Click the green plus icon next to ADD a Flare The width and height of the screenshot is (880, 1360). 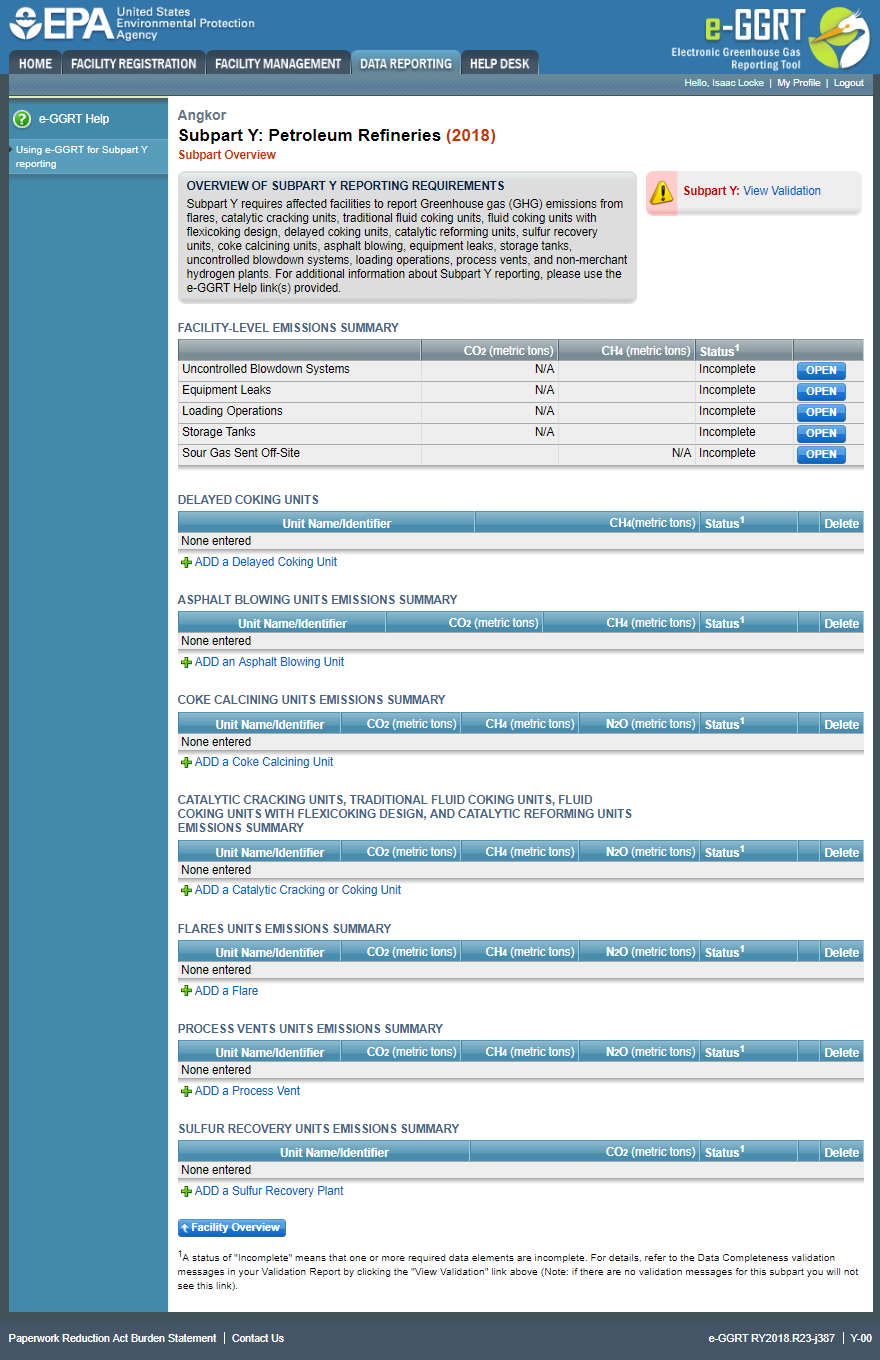(x=186, y=991)
